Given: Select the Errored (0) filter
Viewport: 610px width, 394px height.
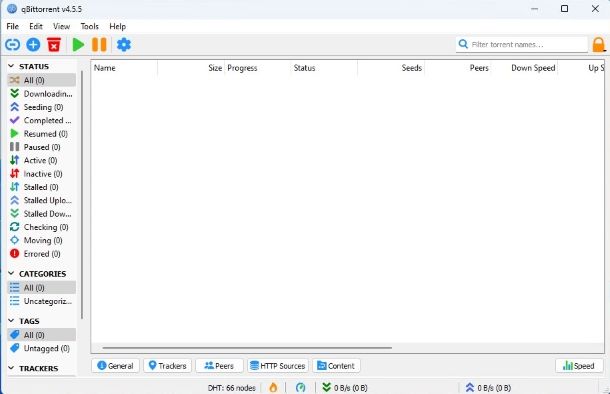Looking at the screenshot, I should tap(42, 254).
